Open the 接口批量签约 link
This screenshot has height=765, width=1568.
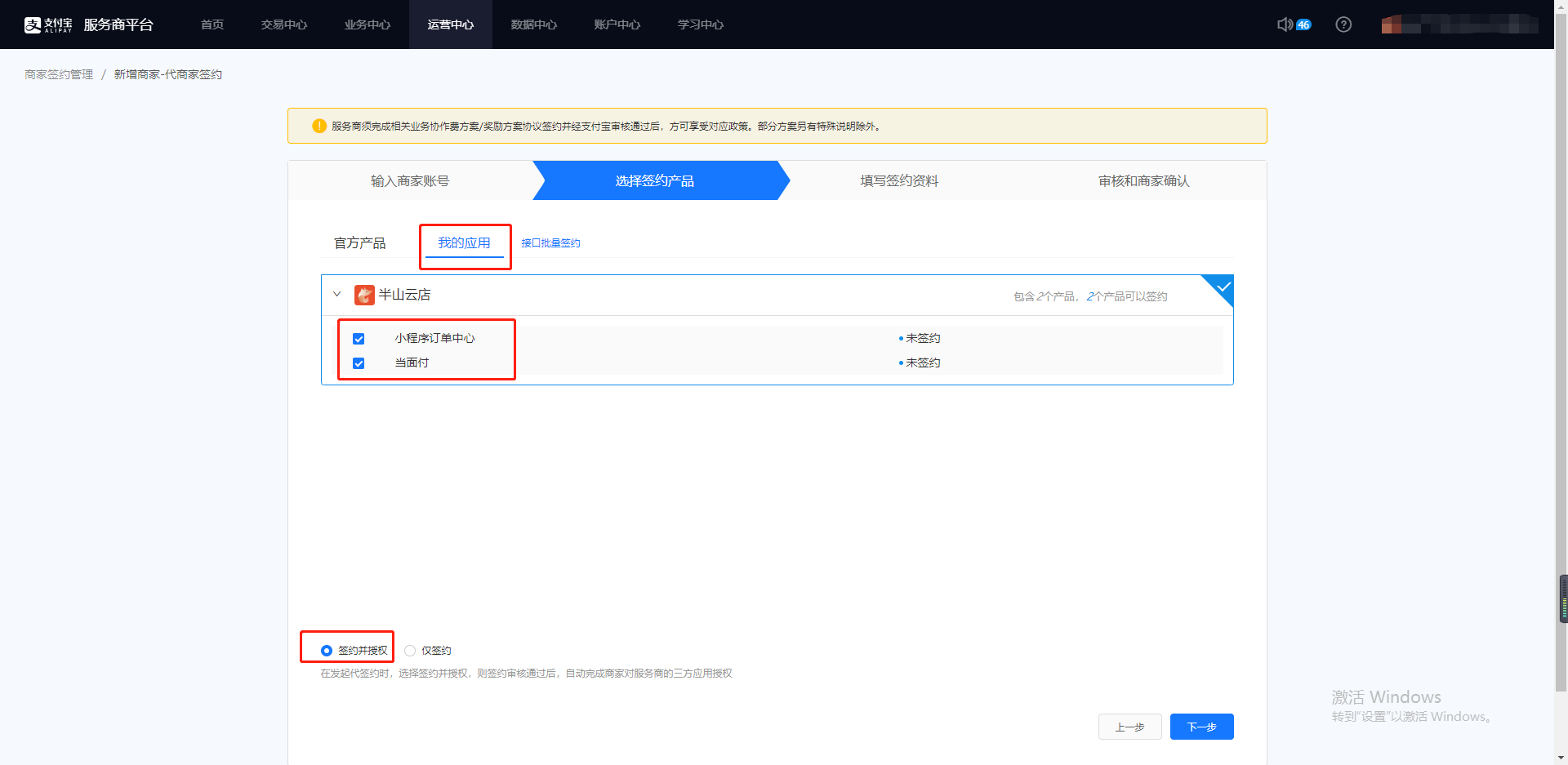tap(550, 243)
